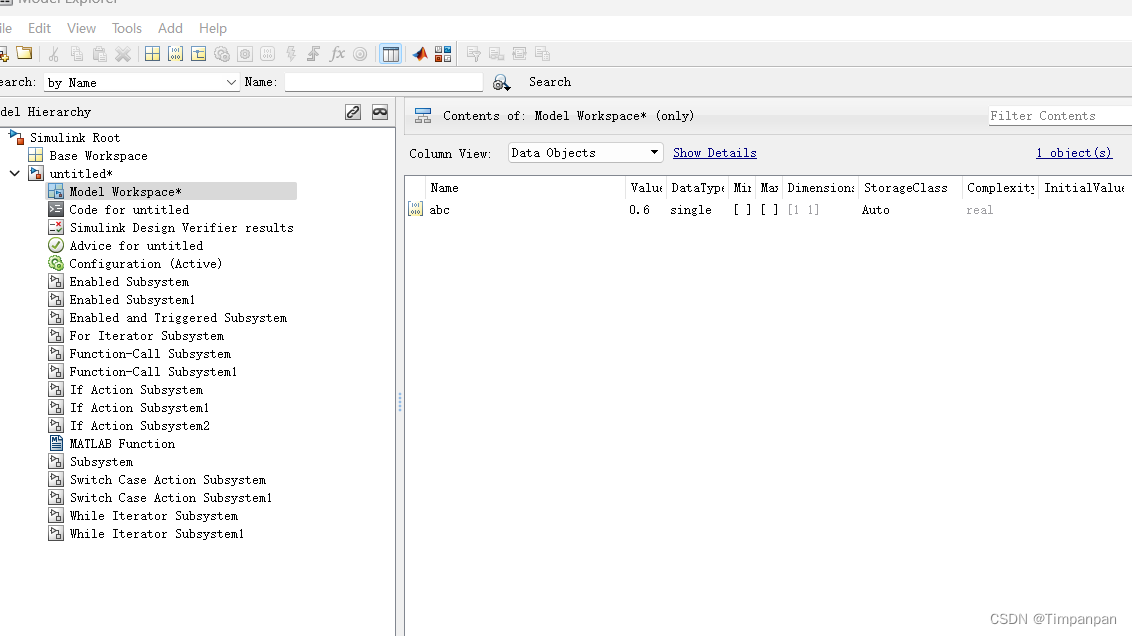
Task: Toggle the edit pencil icon above model hierarchy
Action: (353, 112)
